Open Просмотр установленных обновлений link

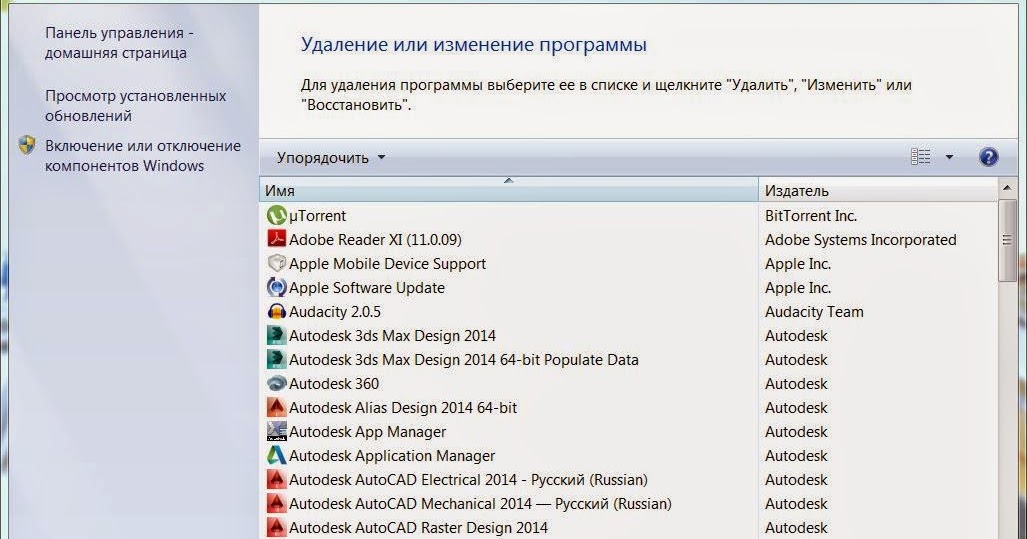click(x=136, y=105)
